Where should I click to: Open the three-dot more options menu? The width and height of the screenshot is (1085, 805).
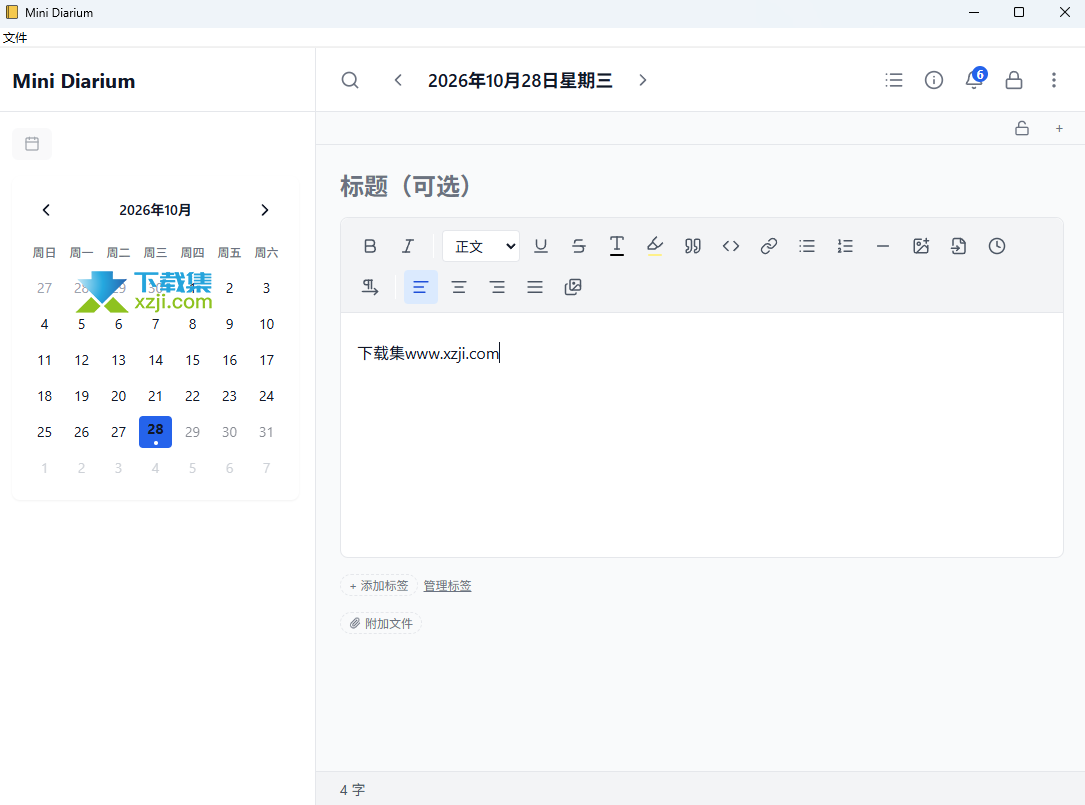click(1054, 80)
